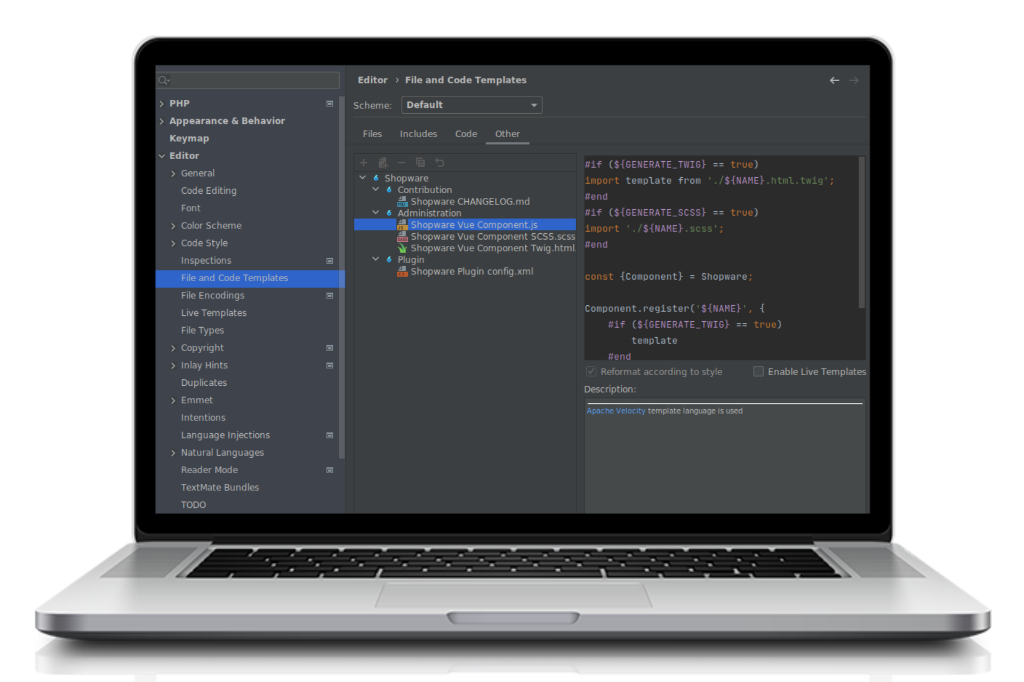
Task: Switch to the Files tab
Action: pos(372,134)
